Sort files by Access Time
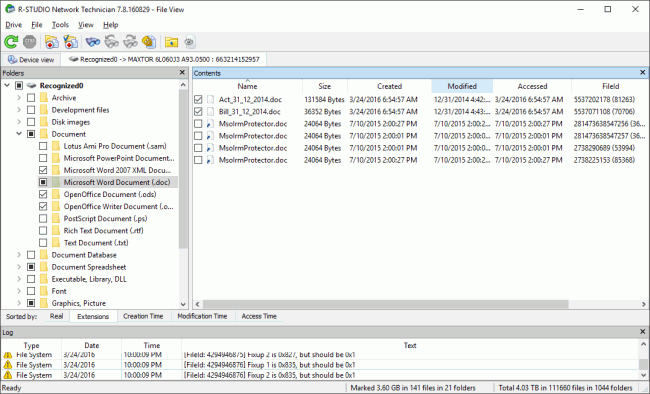 [x=259, y=316]
